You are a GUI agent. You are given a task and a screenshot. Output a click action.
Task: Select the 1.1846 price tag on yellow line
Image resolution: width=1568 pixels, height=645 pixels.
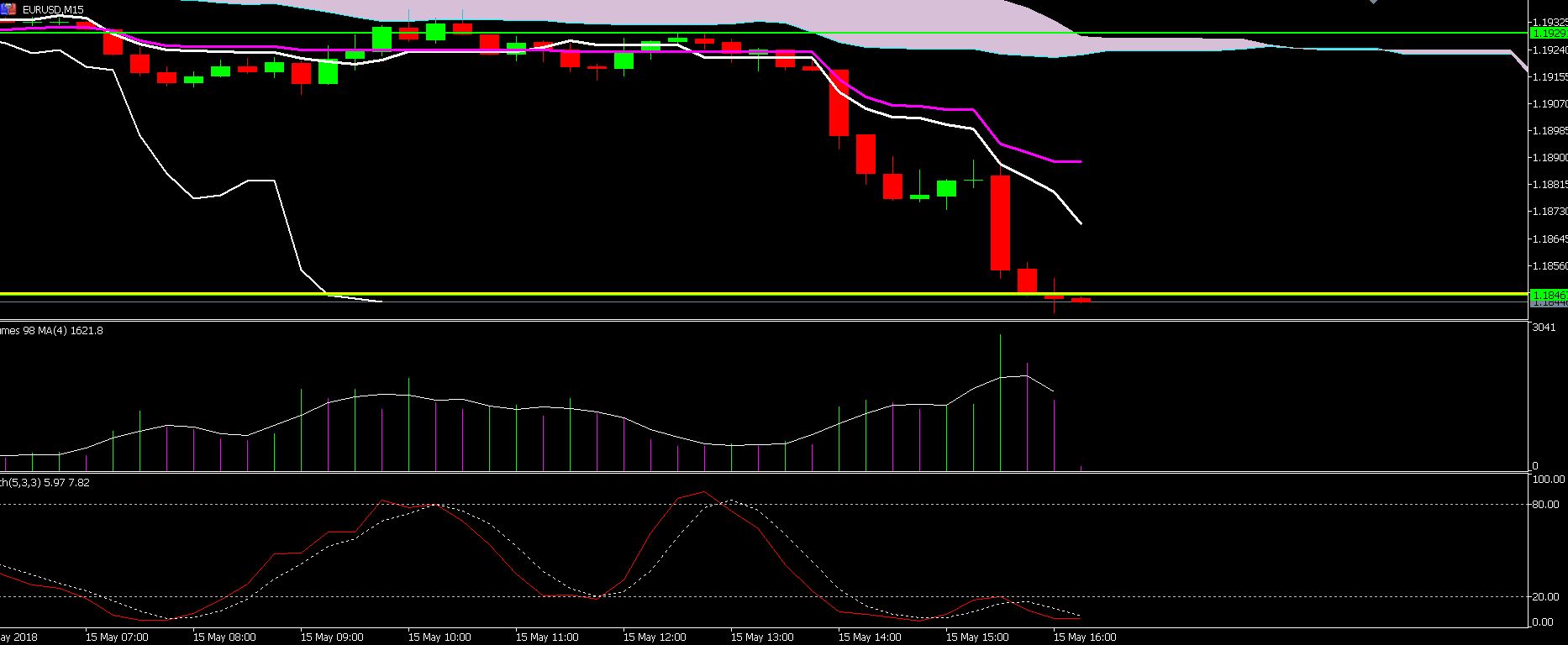click(1549, 295)
